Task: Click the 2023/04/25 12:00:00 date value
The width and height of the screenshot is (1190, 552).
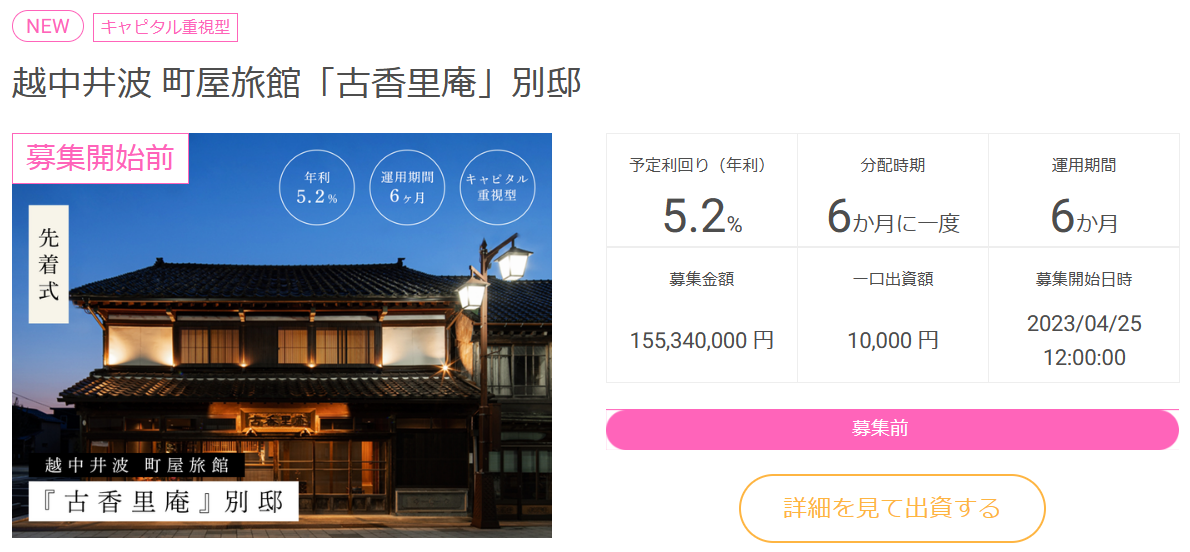Action: pos(1084,341)
